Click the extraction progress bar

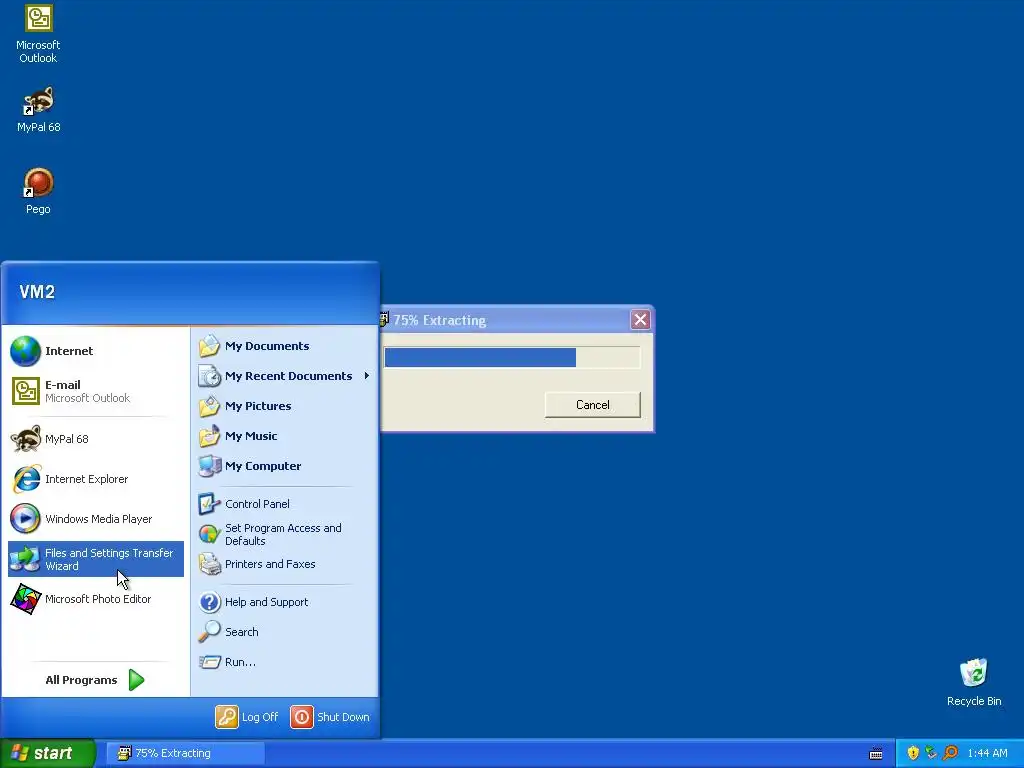(512, 357)
